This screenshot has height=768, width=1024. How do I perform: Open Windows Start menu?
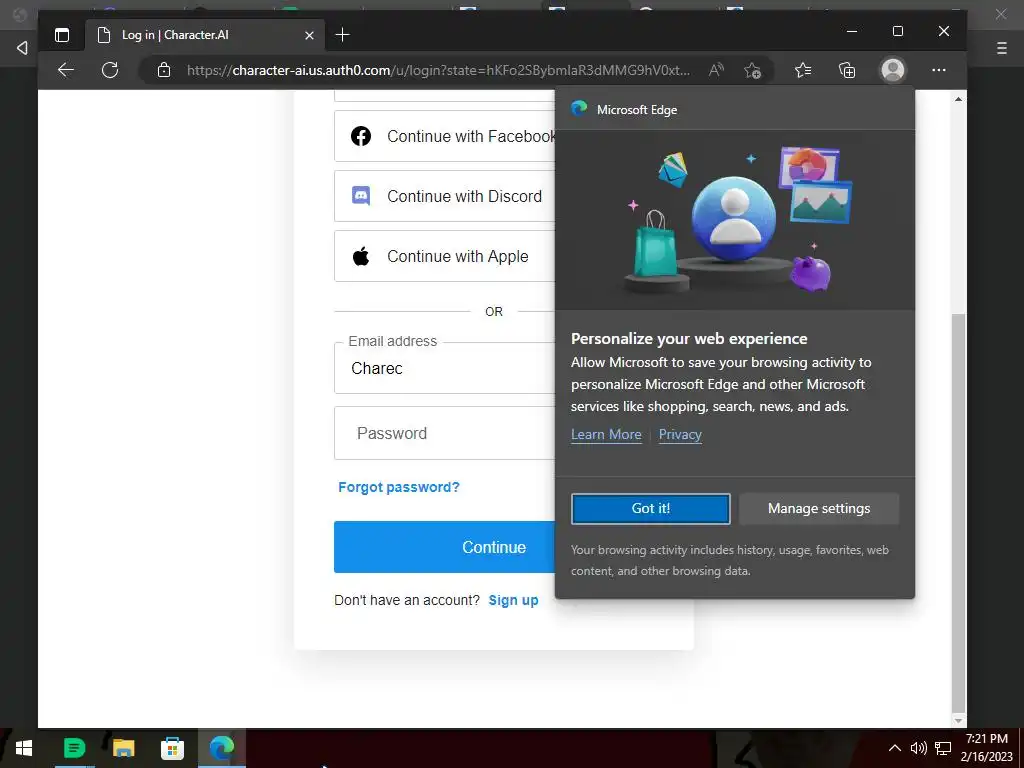click(x=24, y=748)
